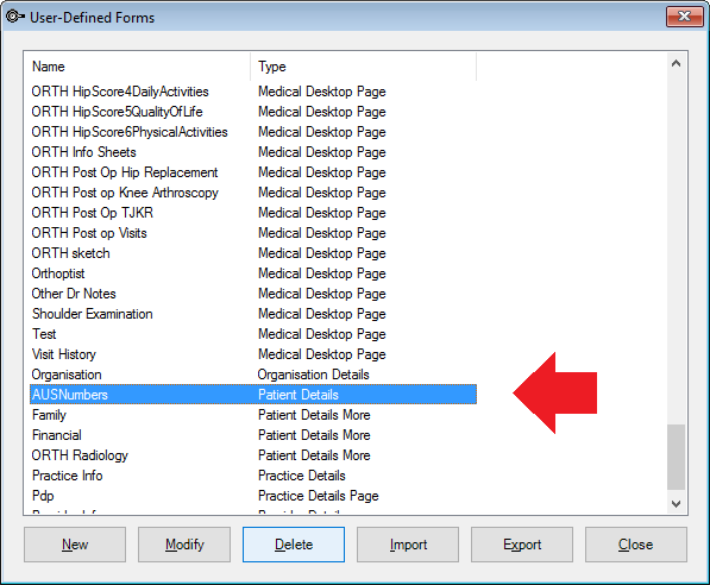
Task: Click the Close button at bottom
Action: [636, 544]
